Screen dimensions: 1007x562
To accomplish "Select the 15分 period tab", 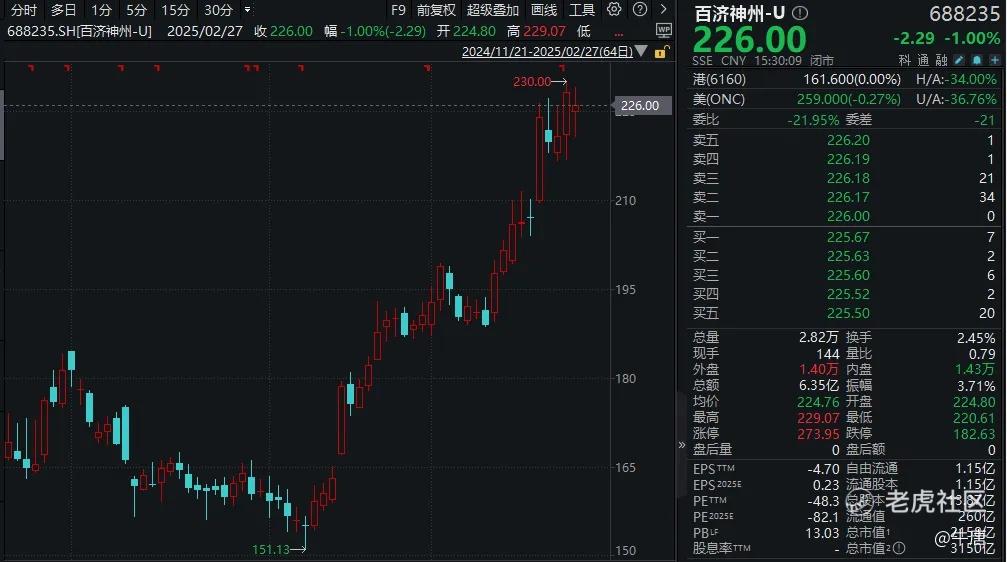I will (175, 10).
